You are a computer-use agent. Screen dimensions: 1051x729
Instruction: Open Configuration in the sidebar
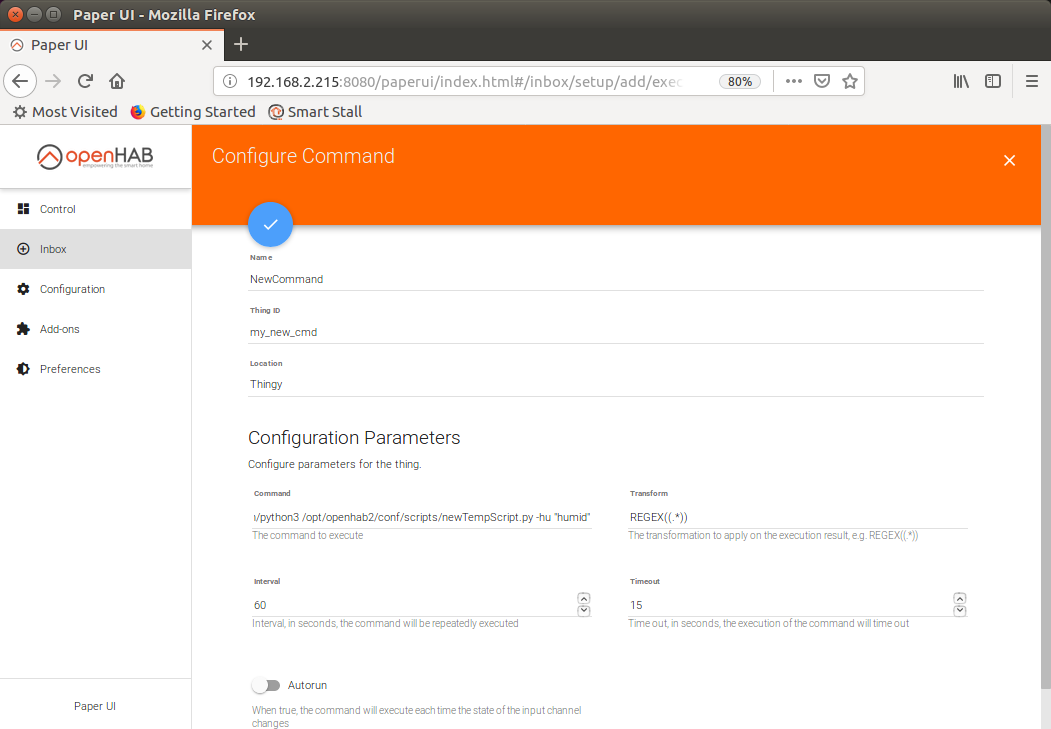95,289
